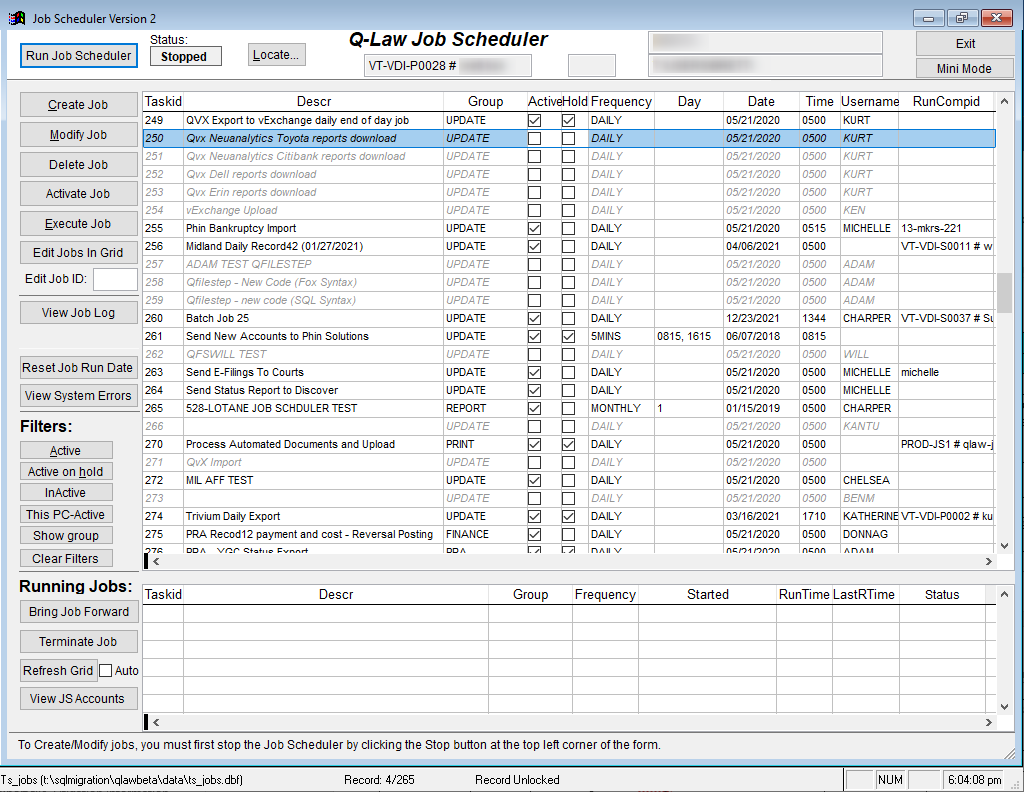Click the 'Stopped' status indicator

(185, 57)
